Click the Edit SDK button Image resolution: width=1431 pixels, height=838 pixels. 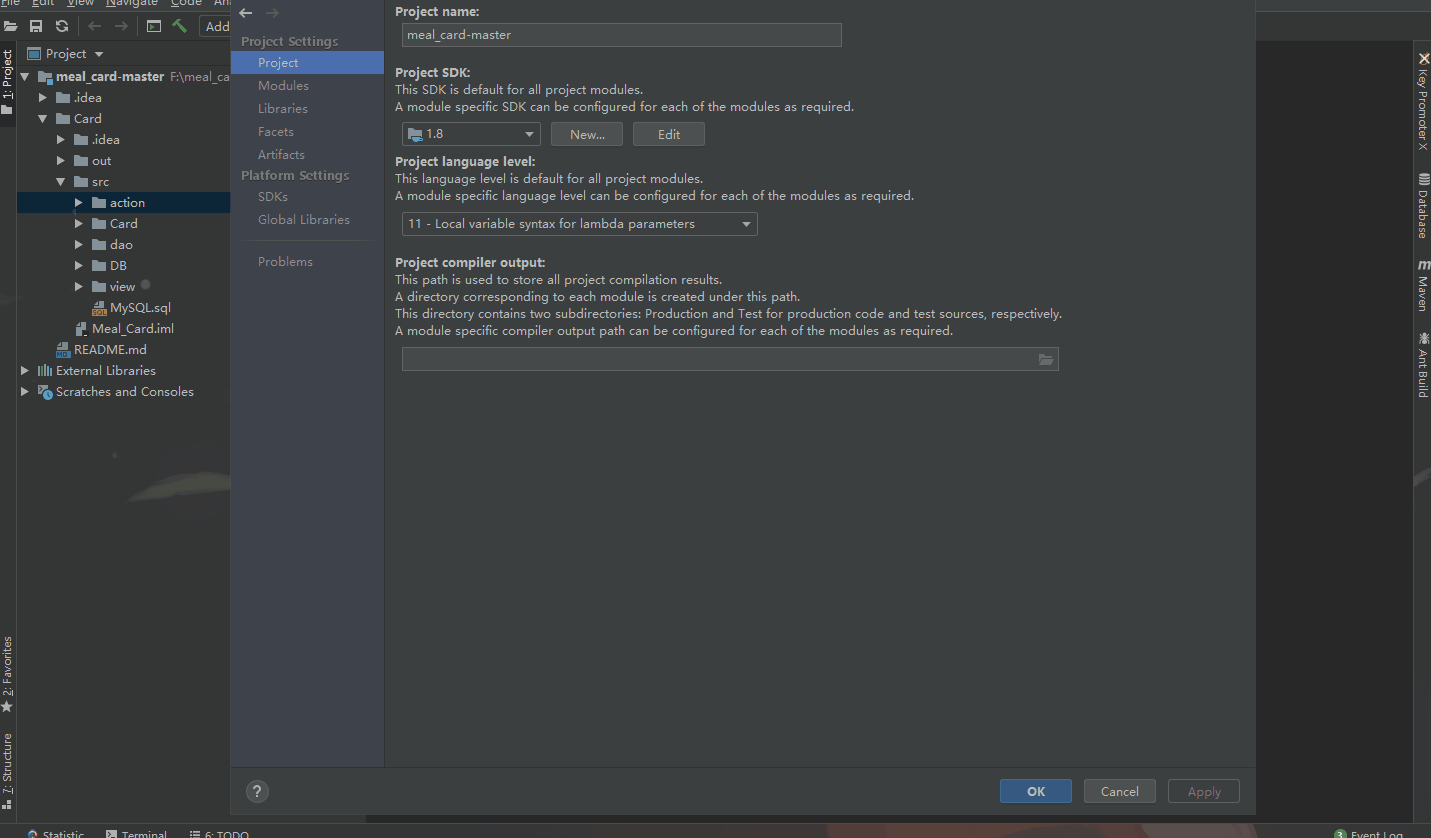tap(669, 134)
